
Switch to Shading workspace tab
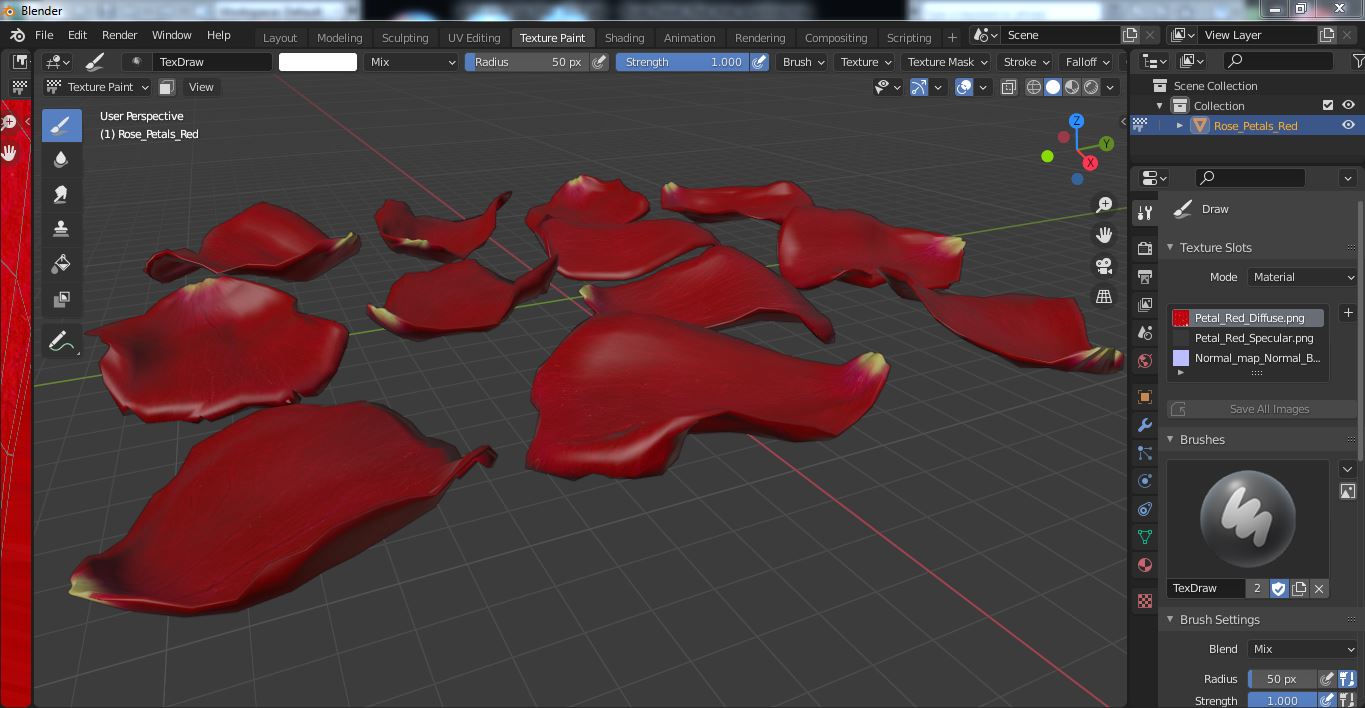pyautogui.click(x=624, y=38)
